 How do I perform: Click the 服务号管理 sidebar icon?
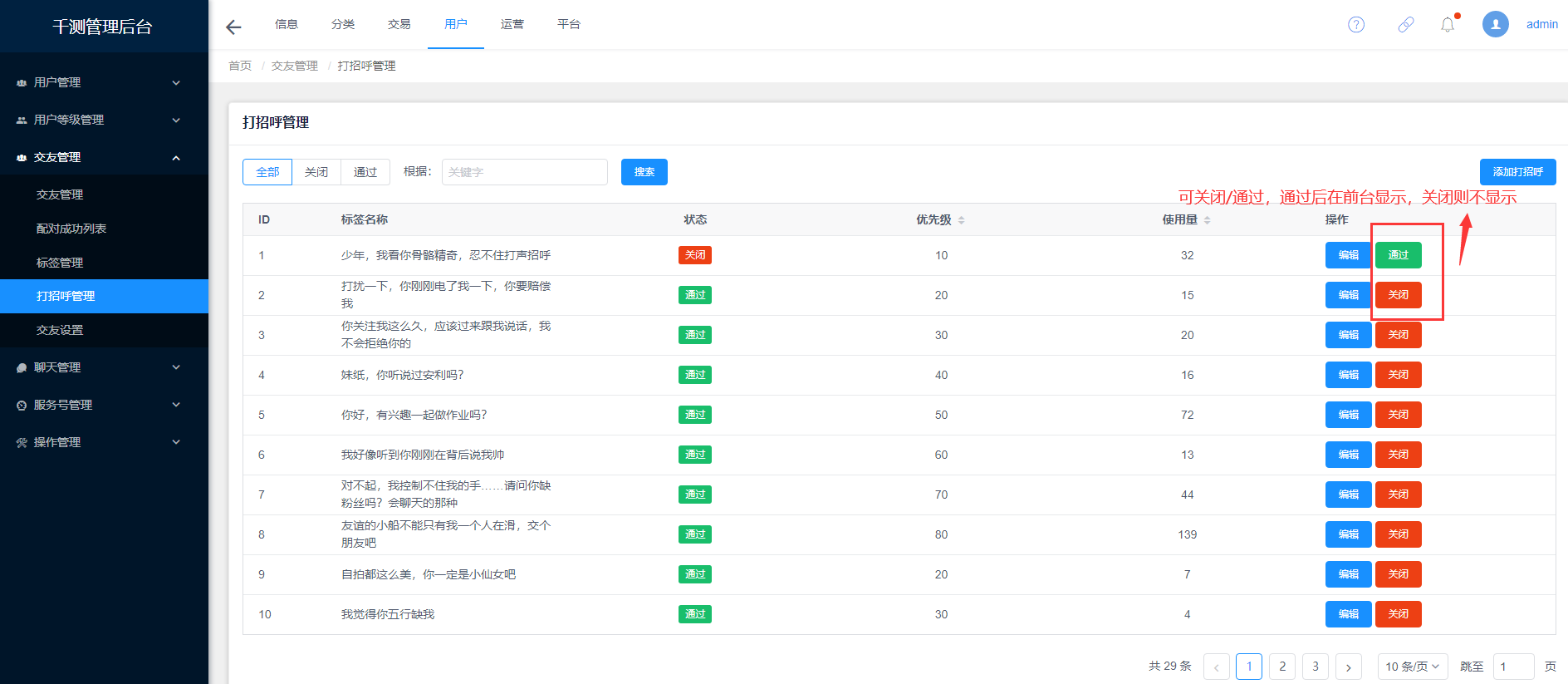coord(22,406)
